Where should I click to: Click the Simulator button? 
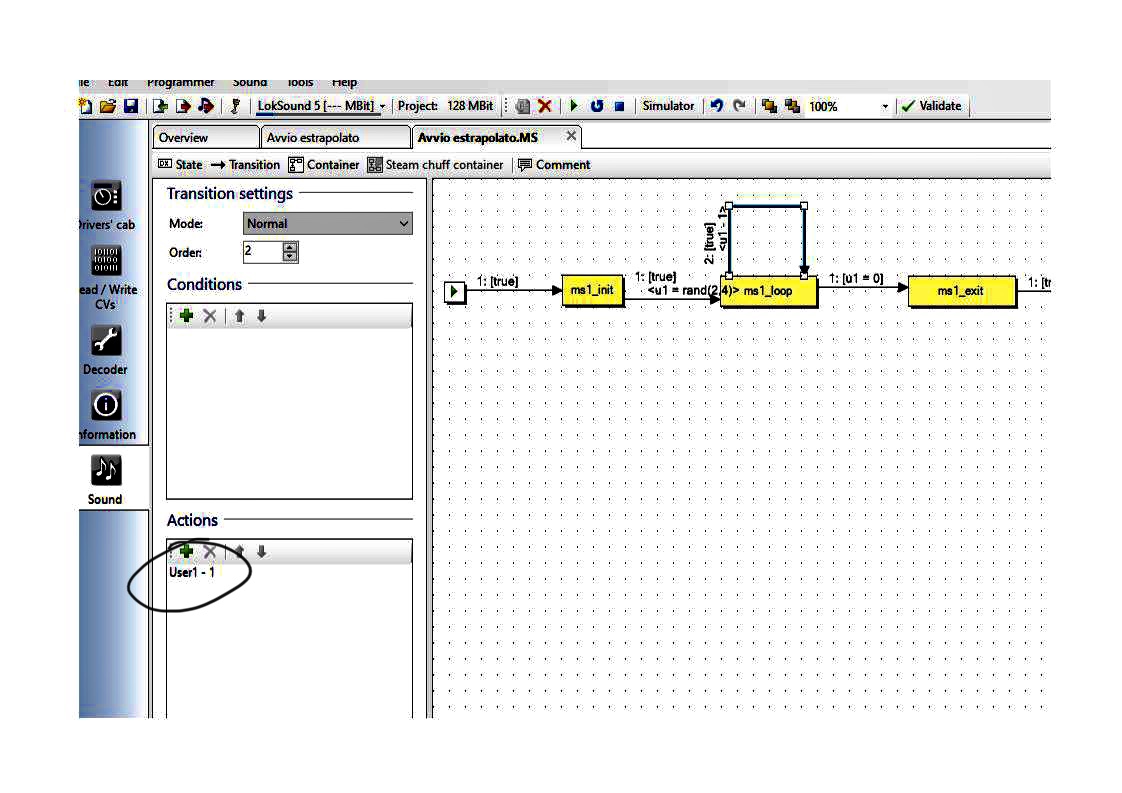pyautogui.click(x=668, y=106)
